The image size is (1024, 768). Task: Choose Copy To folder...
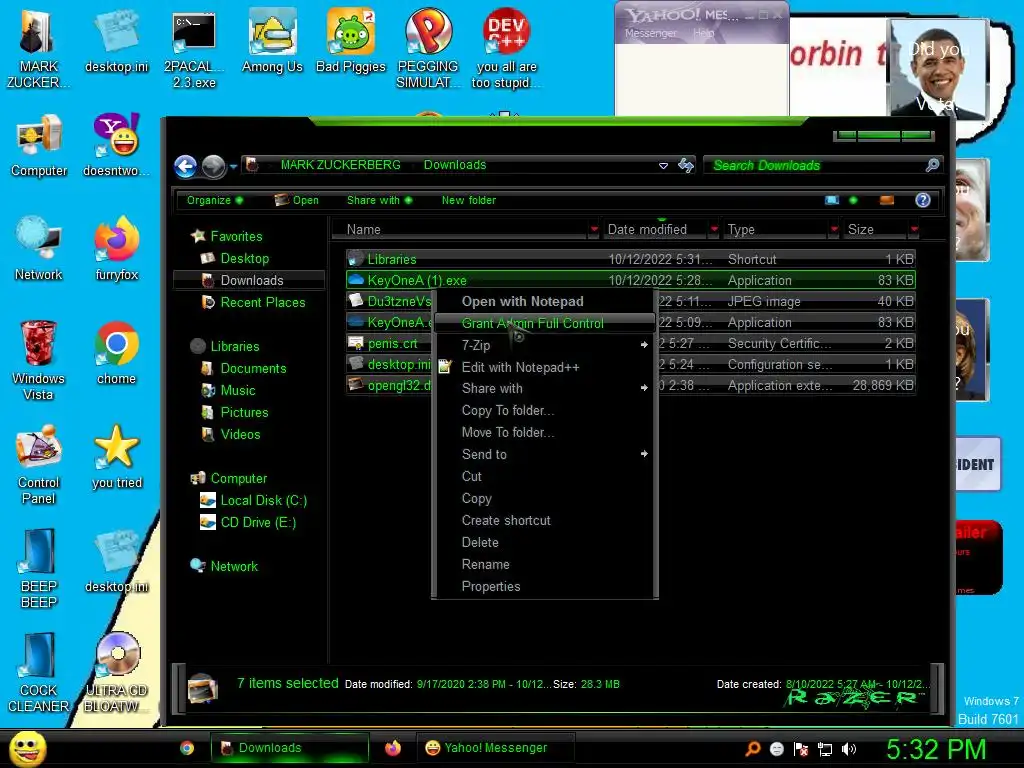pos(544,411)
